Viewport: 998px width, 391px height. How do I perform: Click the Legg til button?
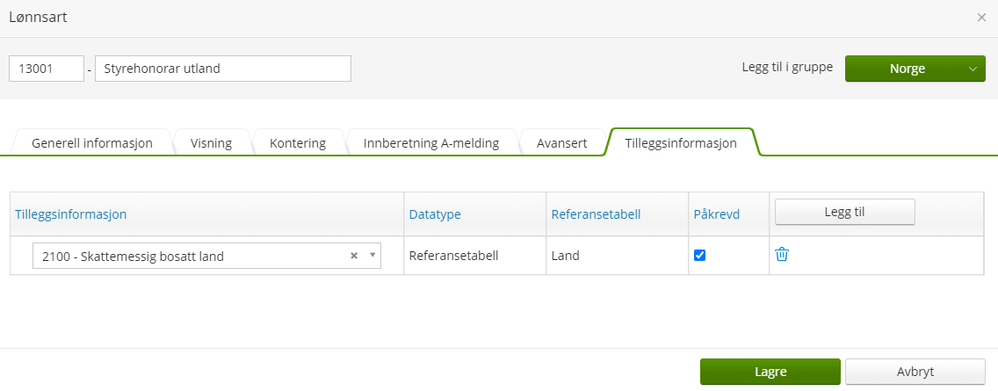(845, 212)
